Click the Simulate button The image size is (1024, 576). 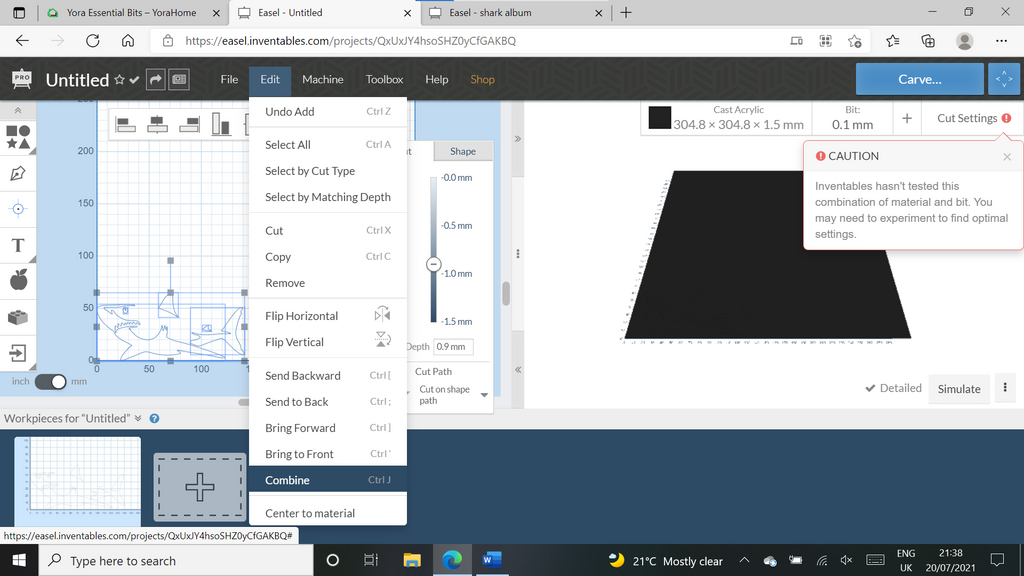click(x=959, y=389)
